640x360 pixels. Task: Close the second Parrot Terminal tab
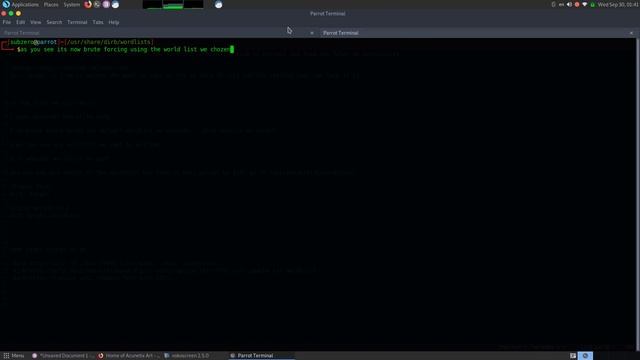pyautogui.click(x=631, y=33)
